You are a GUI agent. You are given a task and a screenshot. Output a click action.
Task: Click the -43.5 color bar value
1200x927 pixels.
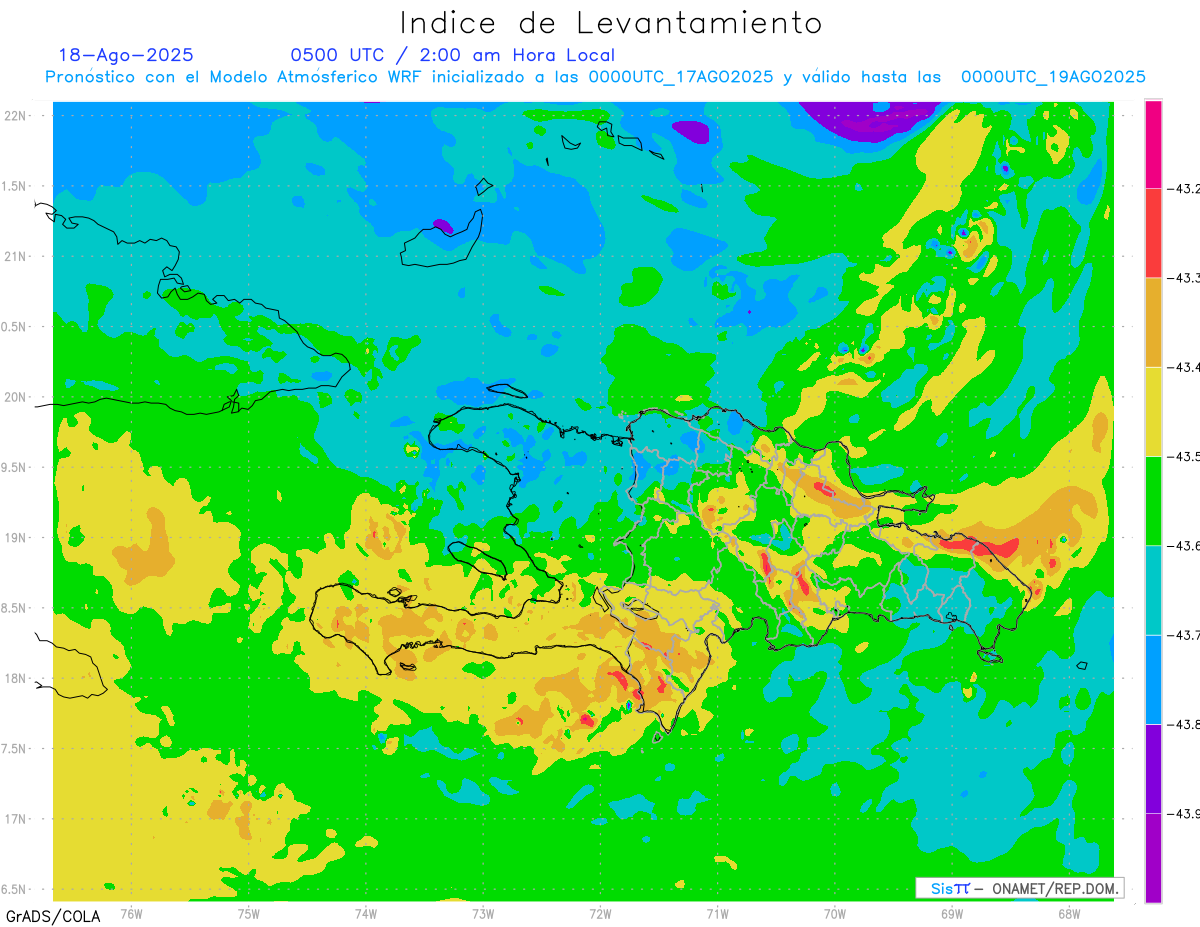coord(1186,456)
